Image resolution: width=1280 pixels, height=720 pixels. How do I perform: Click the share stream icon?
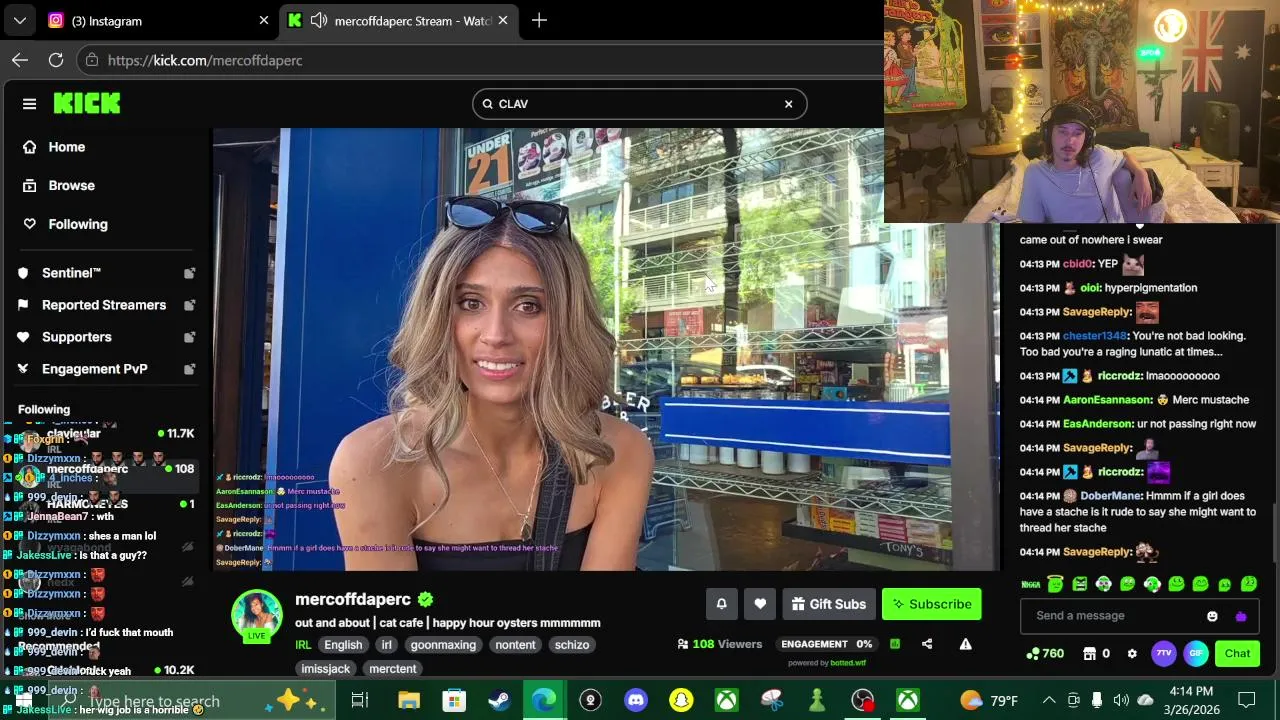(x=927, y=644)
